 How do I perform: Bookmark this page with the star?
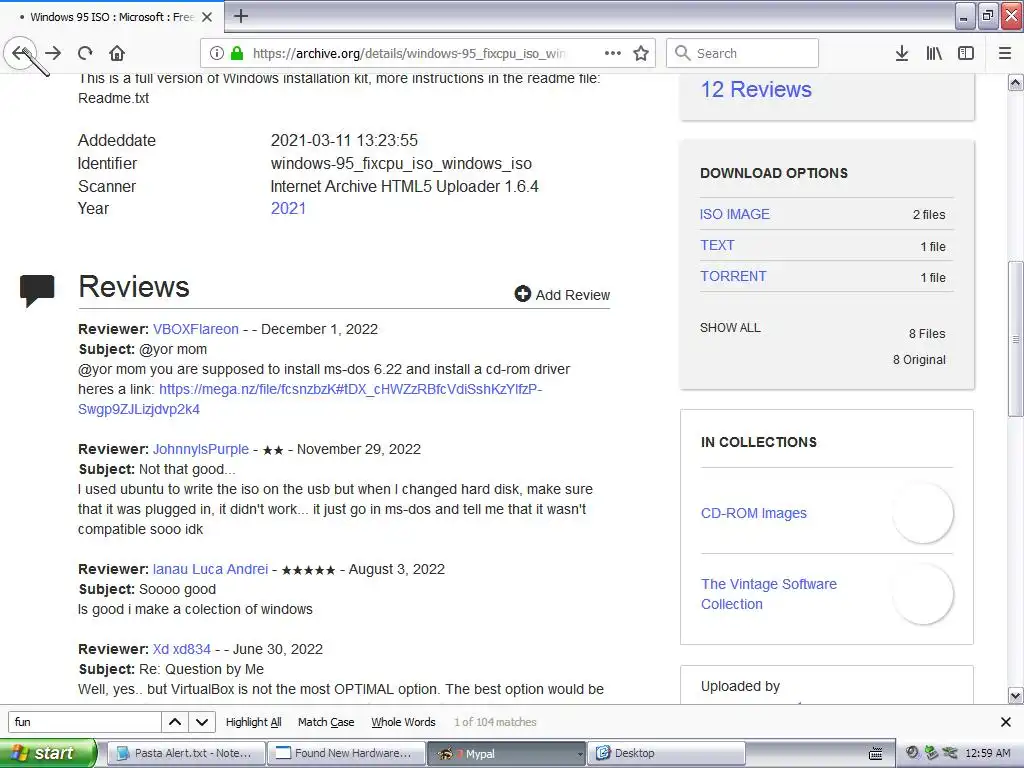[x=641, y=53]
